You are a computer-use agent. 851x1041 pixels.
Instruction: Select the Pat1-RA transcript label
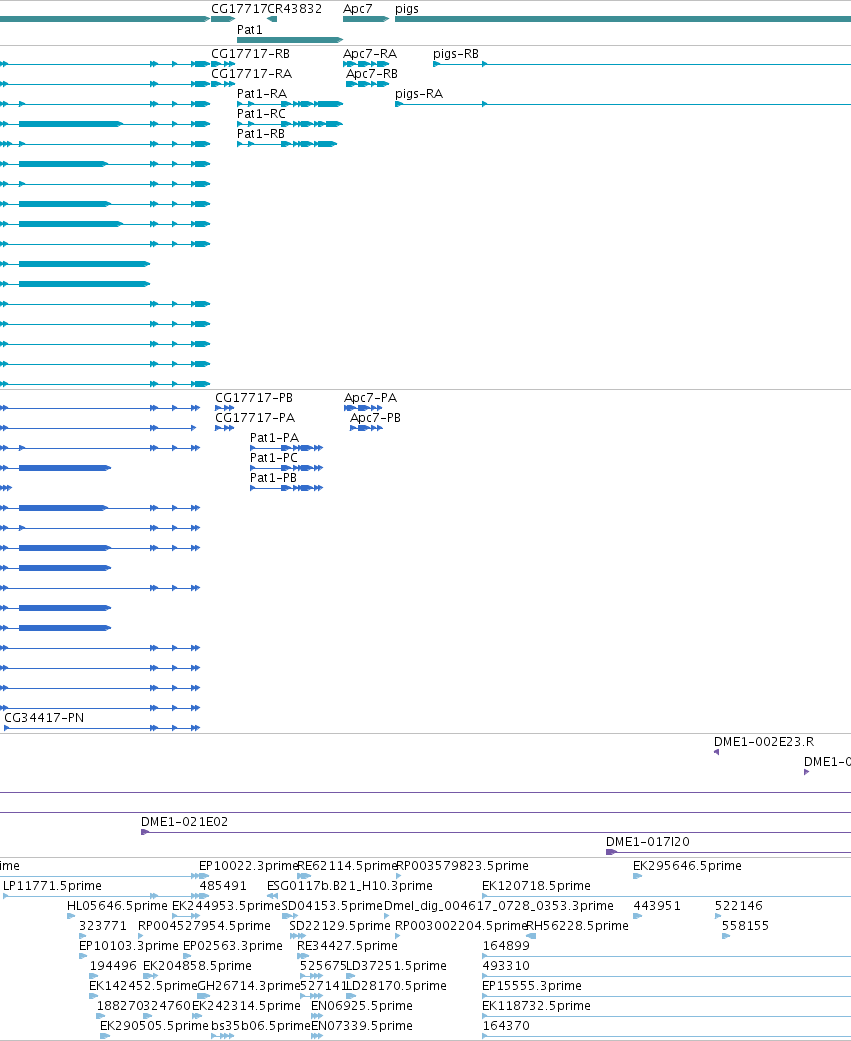coord(262,94)
